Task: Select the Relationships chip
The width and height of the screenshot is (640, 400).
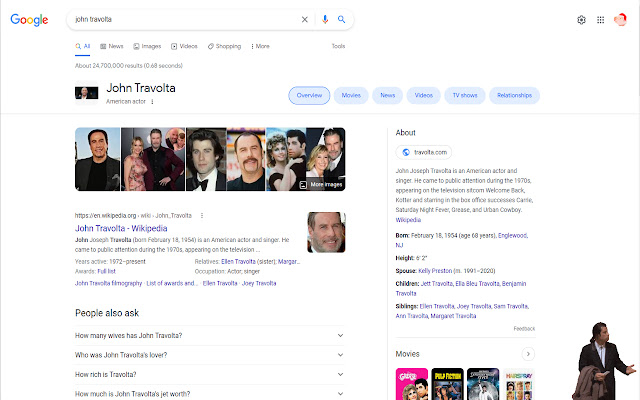Action: [514, 96]
